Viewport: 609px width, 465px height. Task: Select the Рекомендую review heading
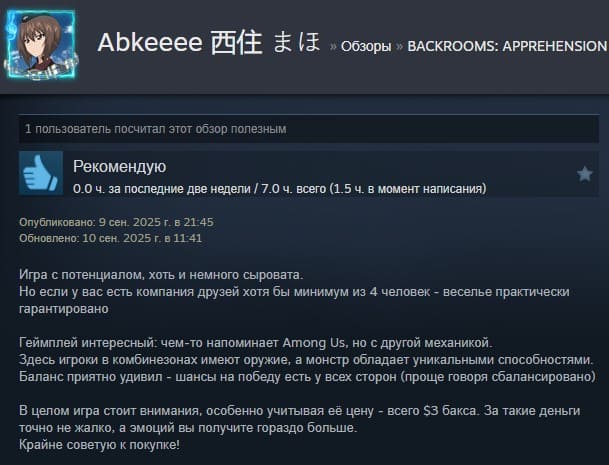[x=120, y=167]
